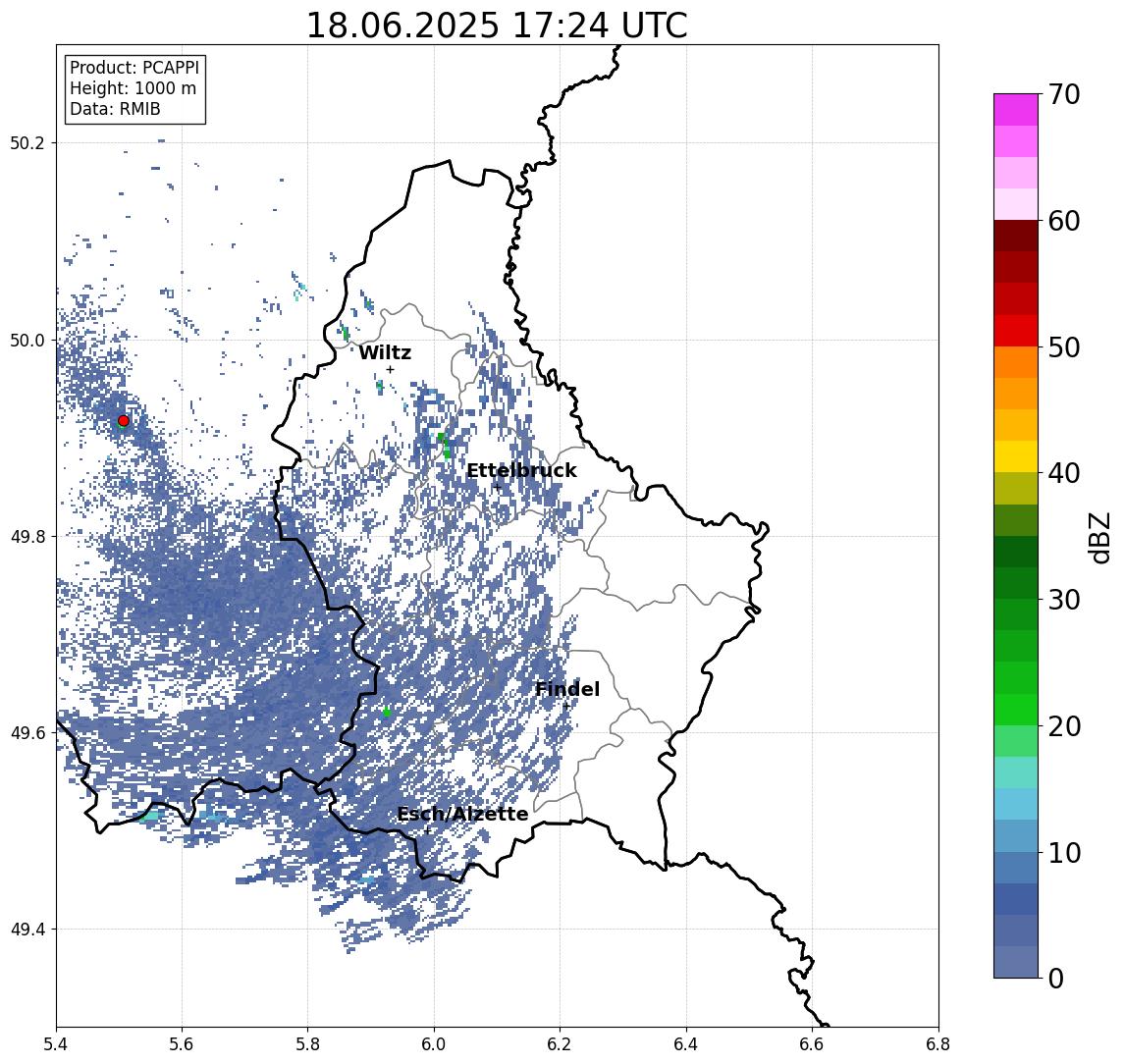
Task: Click the Esch/Alzette city label
Action: coord(462,815)
